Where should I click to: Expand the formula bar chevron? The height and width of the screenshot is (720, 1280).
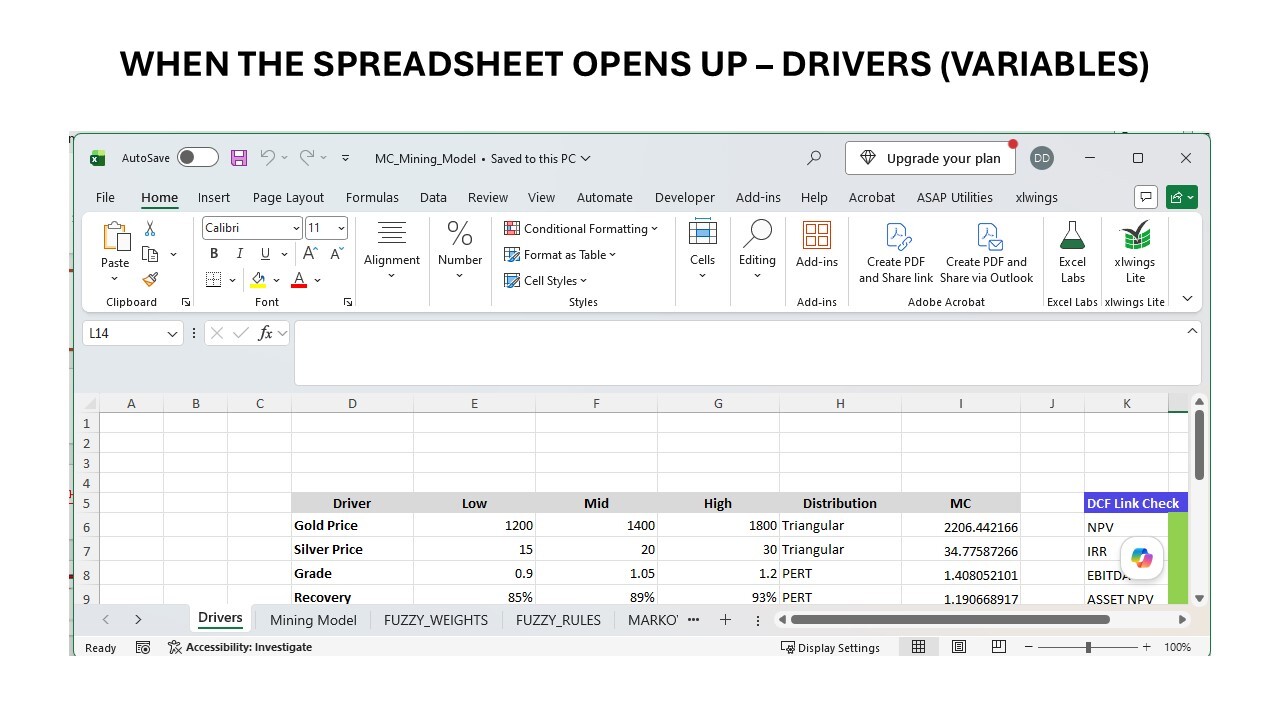(1191, 331)
